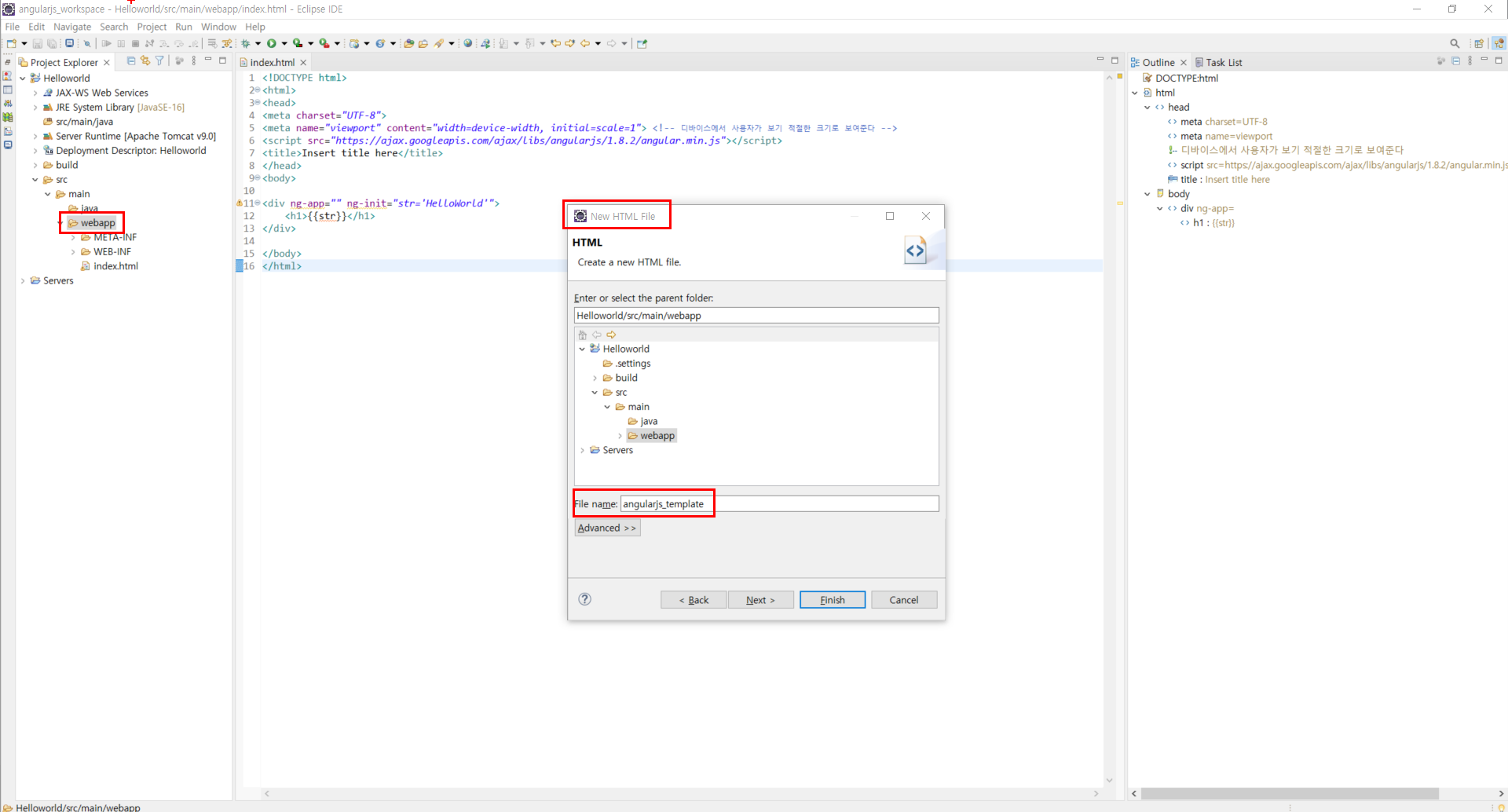Click the Search magnifier icon at top right
The image size is (1508, 812).
[1455, 43]
